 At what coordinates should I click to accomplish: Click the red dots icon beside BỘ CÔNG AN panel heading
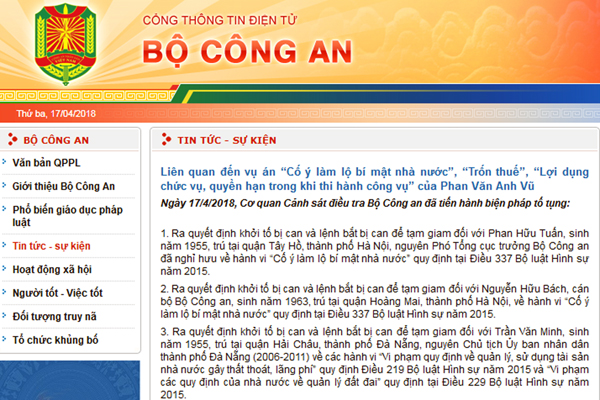pos(13,139)
